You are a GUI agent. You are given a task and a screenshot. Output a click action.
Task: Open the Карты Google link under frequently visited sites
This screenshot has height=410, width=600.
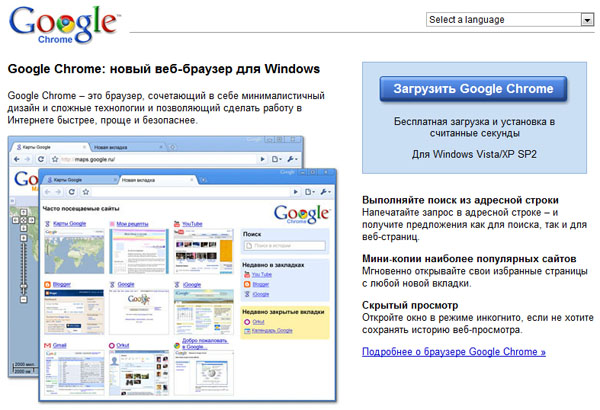coord(69,224)
